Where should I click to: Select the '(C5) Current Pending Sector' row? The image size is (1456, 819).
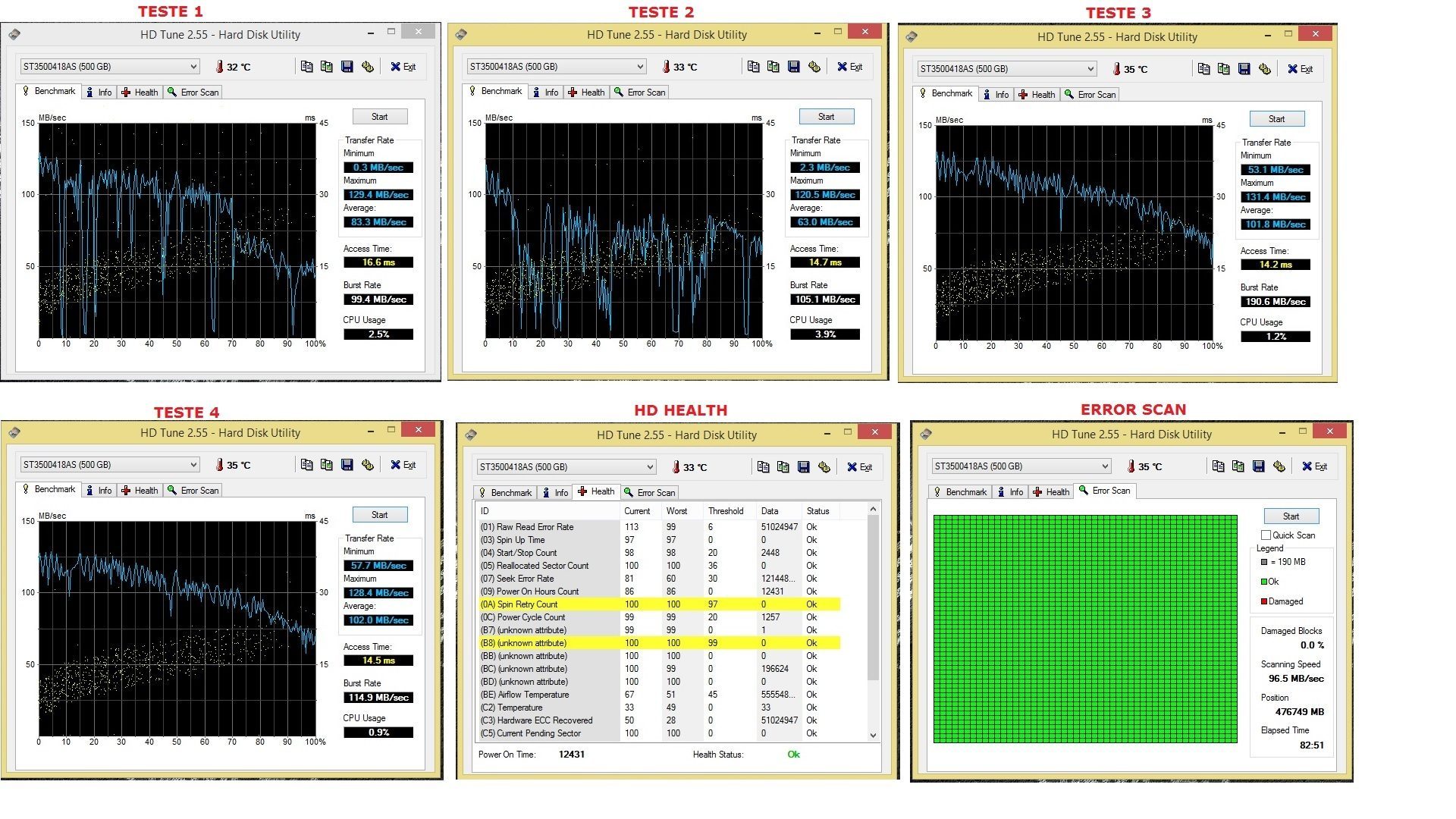point(658,733)
